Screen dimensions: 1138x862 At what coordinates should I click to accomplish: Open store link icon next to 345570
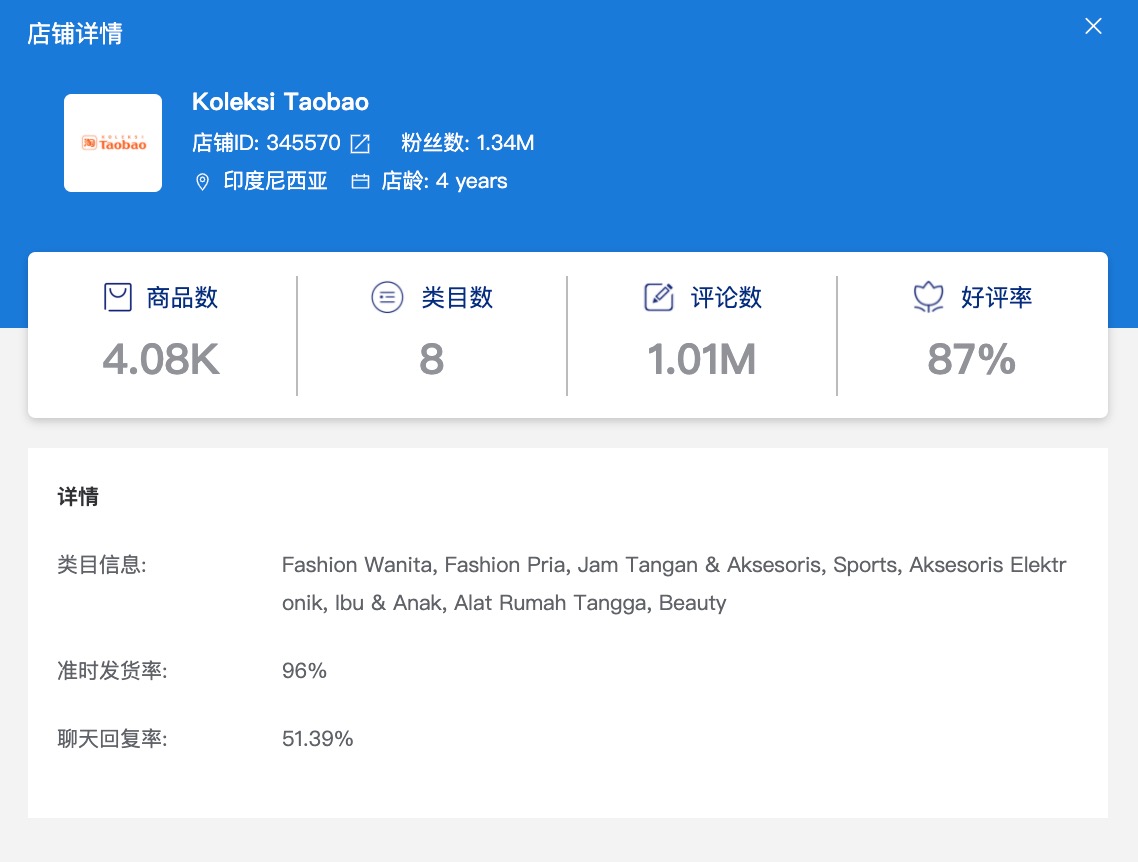[x=360, y=144]
